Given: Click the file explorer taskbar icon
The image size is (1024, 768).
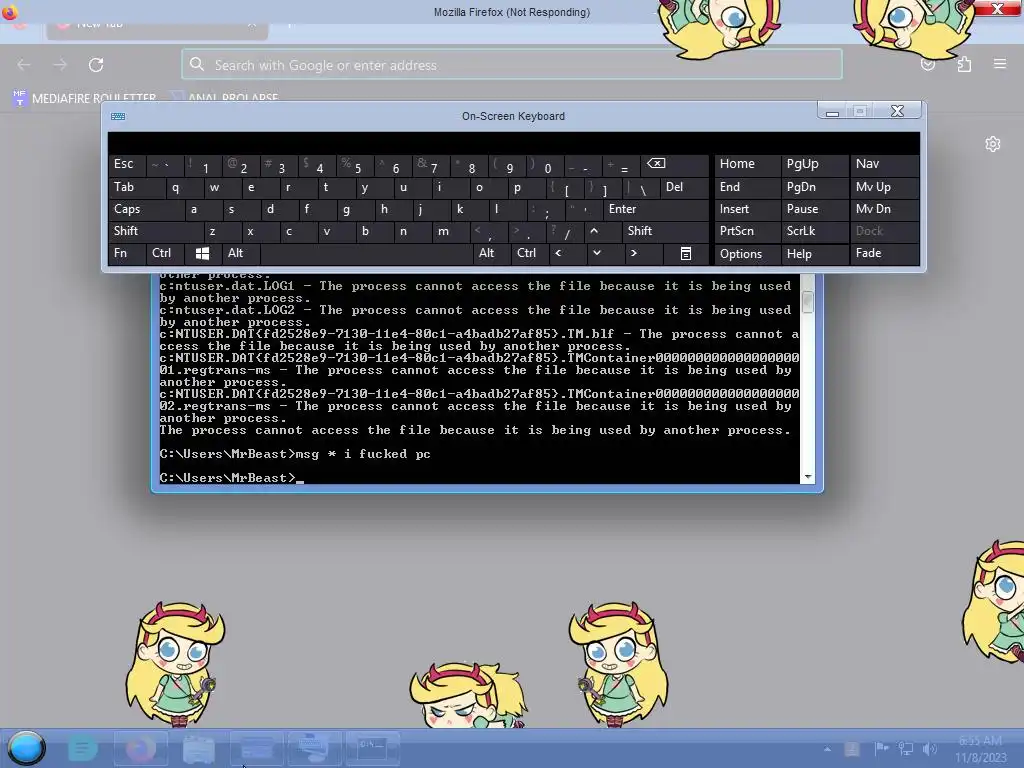Looking at the screenshot, I should 199,749.
